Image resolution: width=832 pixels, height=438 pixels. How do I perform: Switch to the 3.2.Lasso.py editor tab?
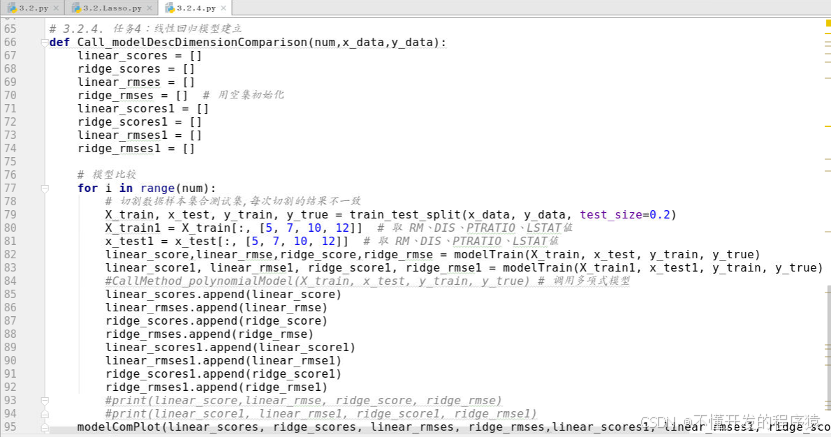tap(111, 8)
